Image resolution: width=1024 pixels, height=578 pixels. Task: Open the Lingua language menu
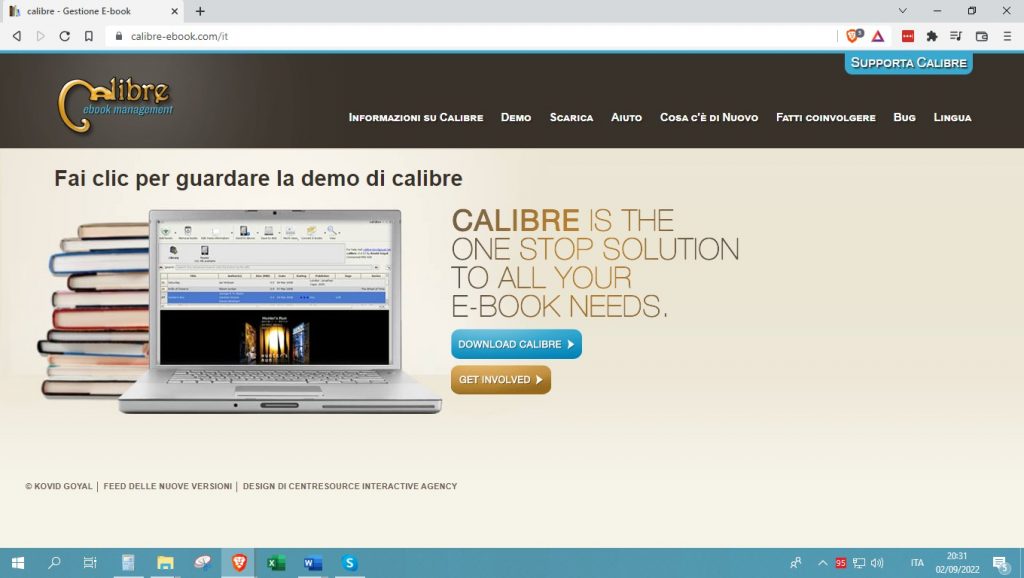(952, 118)
